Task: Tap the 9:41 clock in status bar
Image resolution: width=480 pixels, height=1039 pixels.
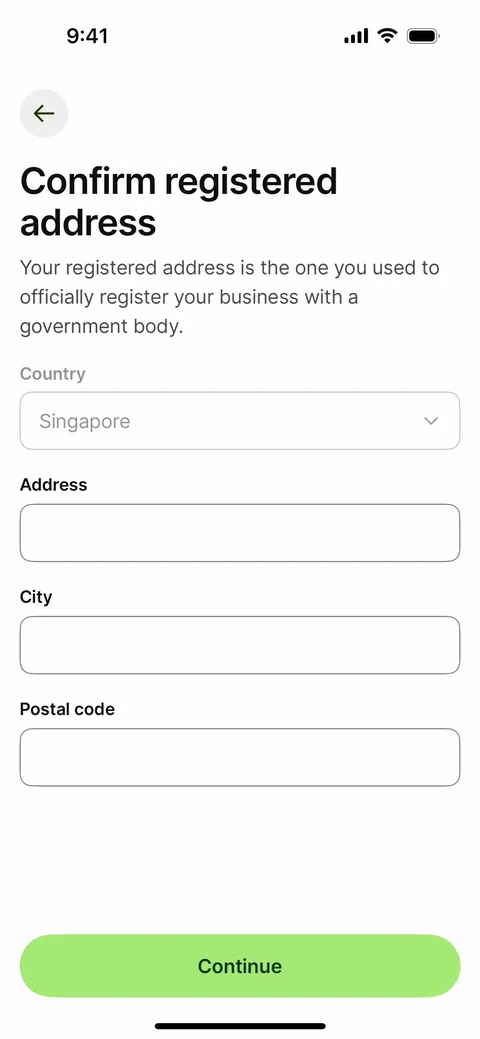Action: pos(87,36)
